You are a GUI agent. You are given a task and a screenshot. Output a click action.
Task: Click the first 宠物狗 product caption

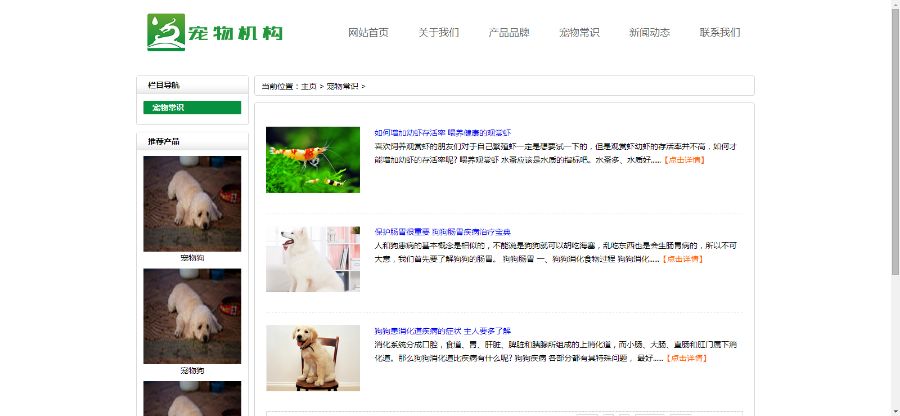click(192, 258)
